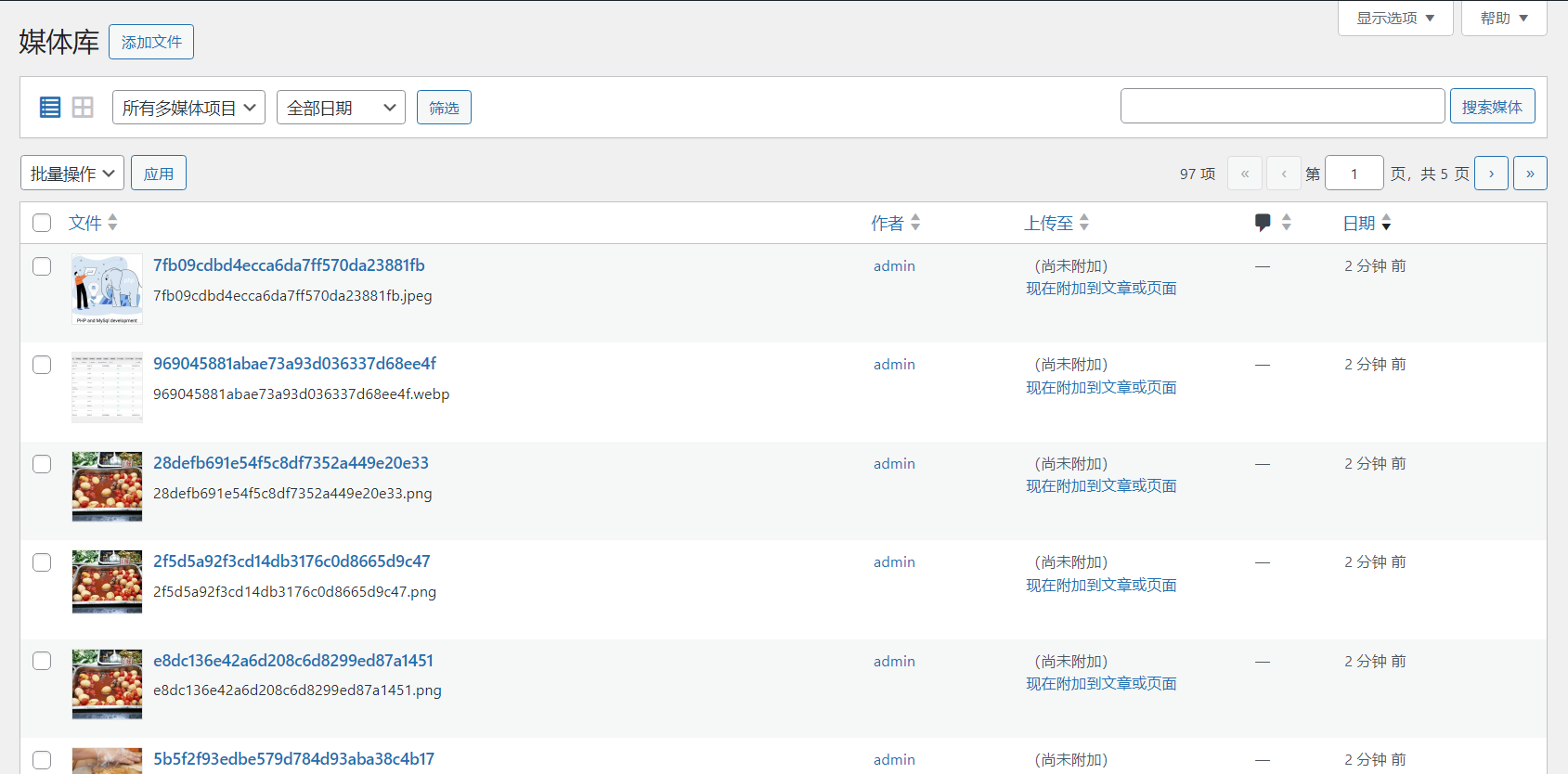Click filename text 969045881abae73a93d036337d68ee4f.webp
The width and height of the screenshot is (1568, 774).
(x=302, y=394)
